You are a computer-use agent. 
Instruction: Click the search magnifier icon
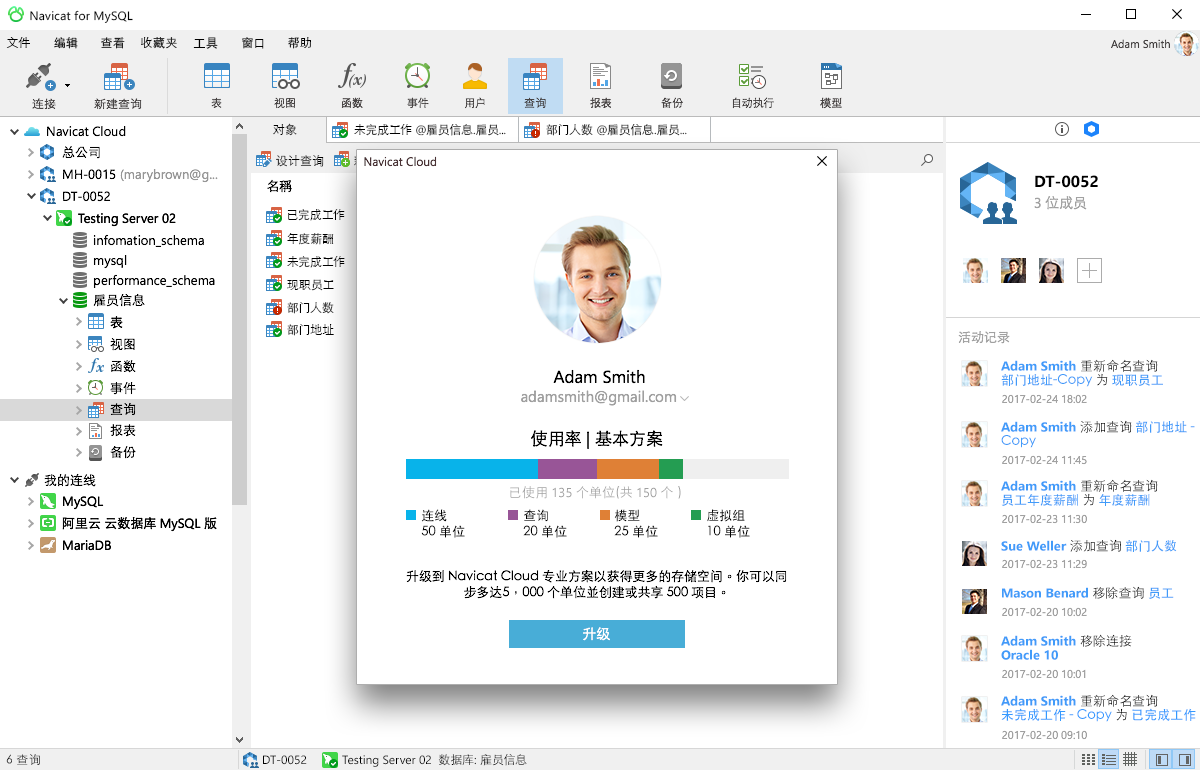click(927, 160)
